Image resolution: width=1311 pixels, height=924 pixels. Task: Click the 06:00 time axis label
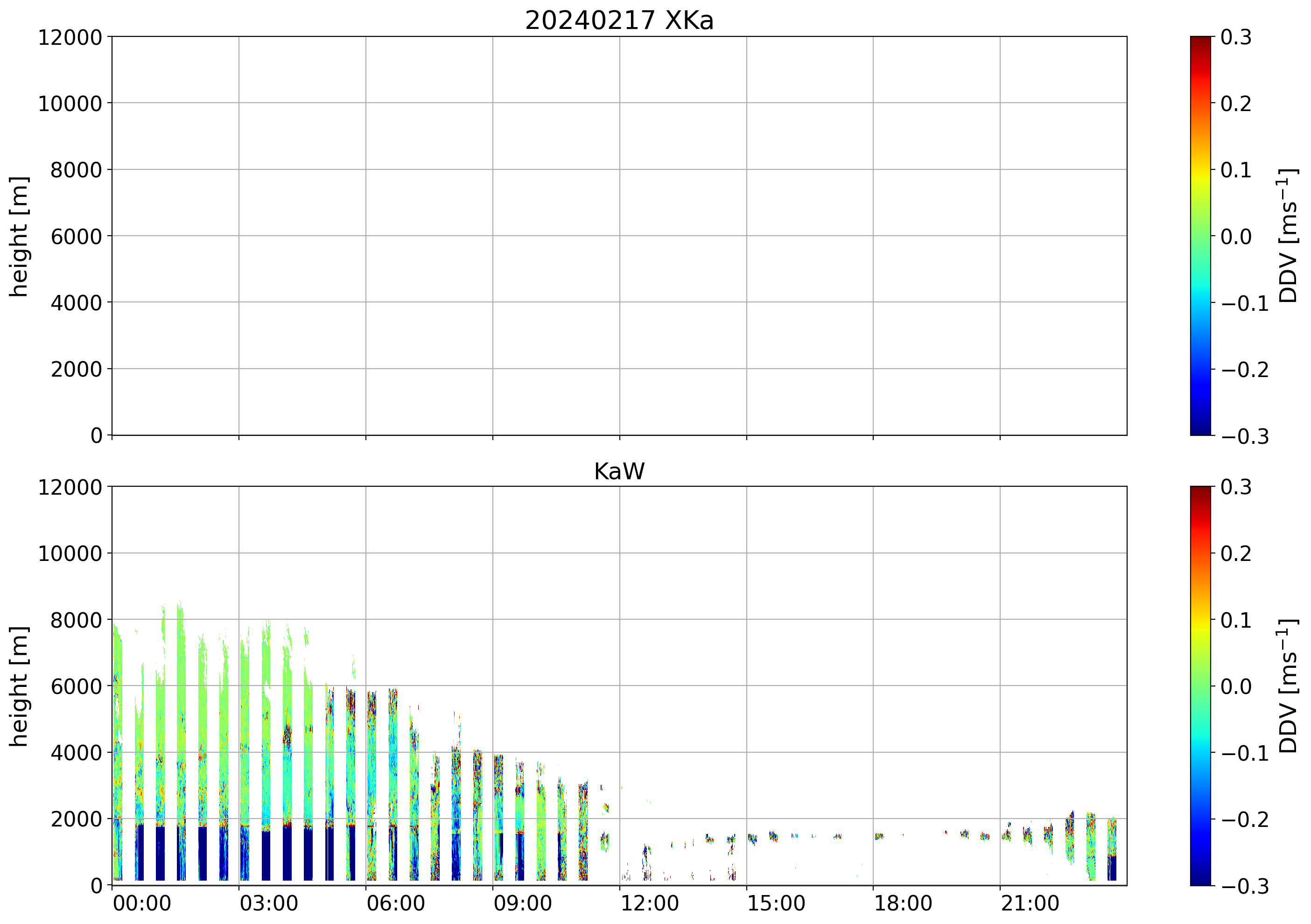[x=395, y=903]
